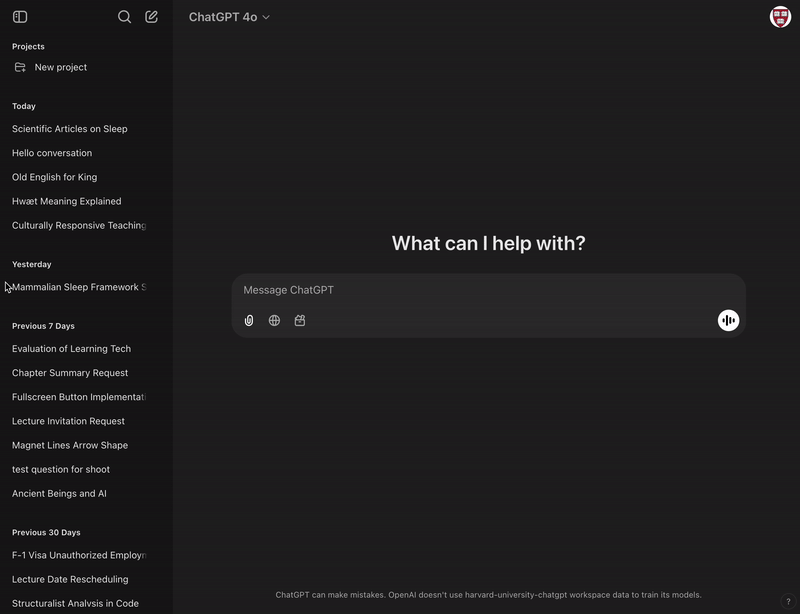This screenshot has height=614, width=800.
Task: Toggle the sidebar panel closed
Action: point(20,17)
